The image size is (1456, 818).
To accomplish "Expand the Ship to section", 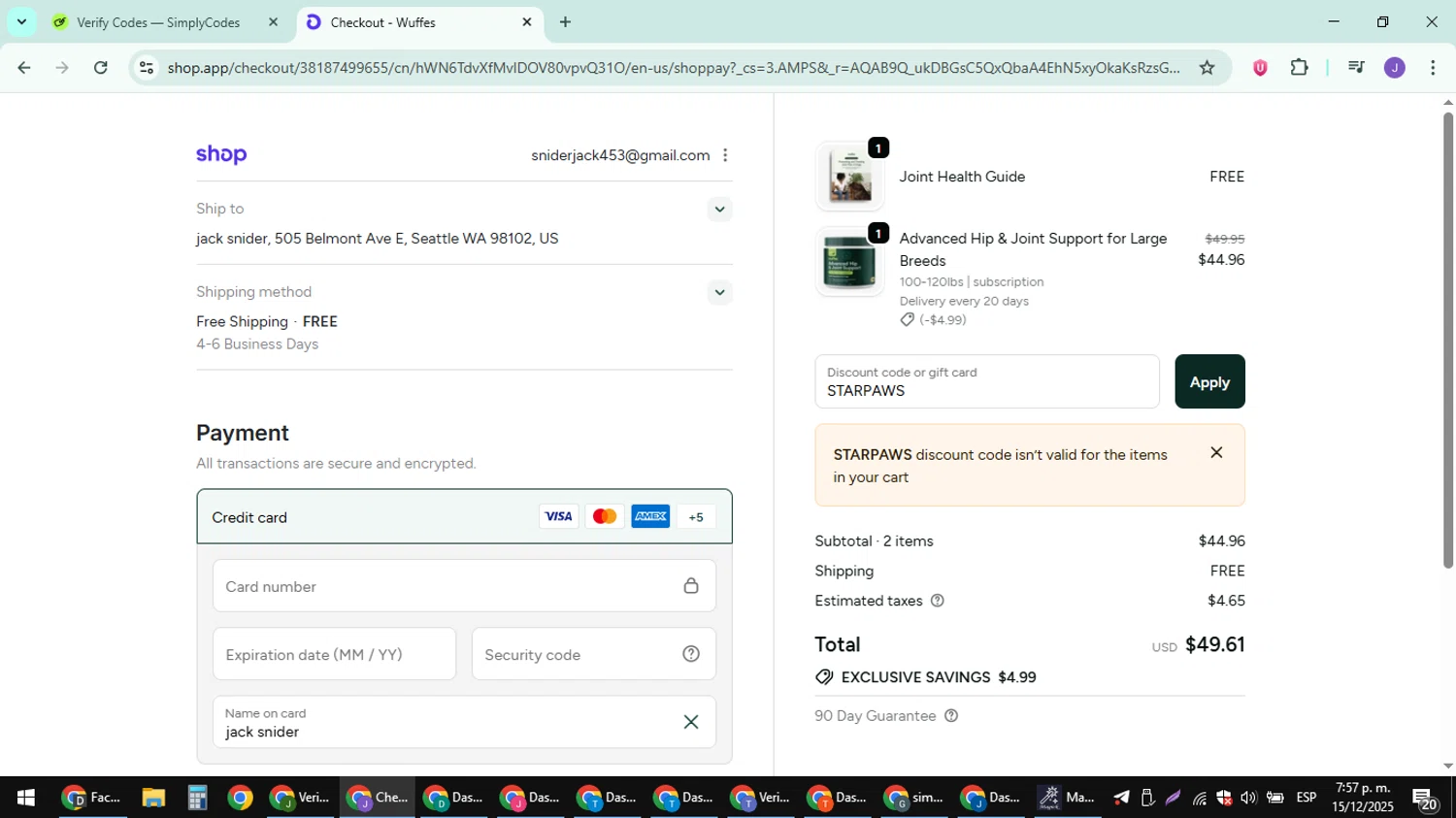I will [x=719, y=209].
